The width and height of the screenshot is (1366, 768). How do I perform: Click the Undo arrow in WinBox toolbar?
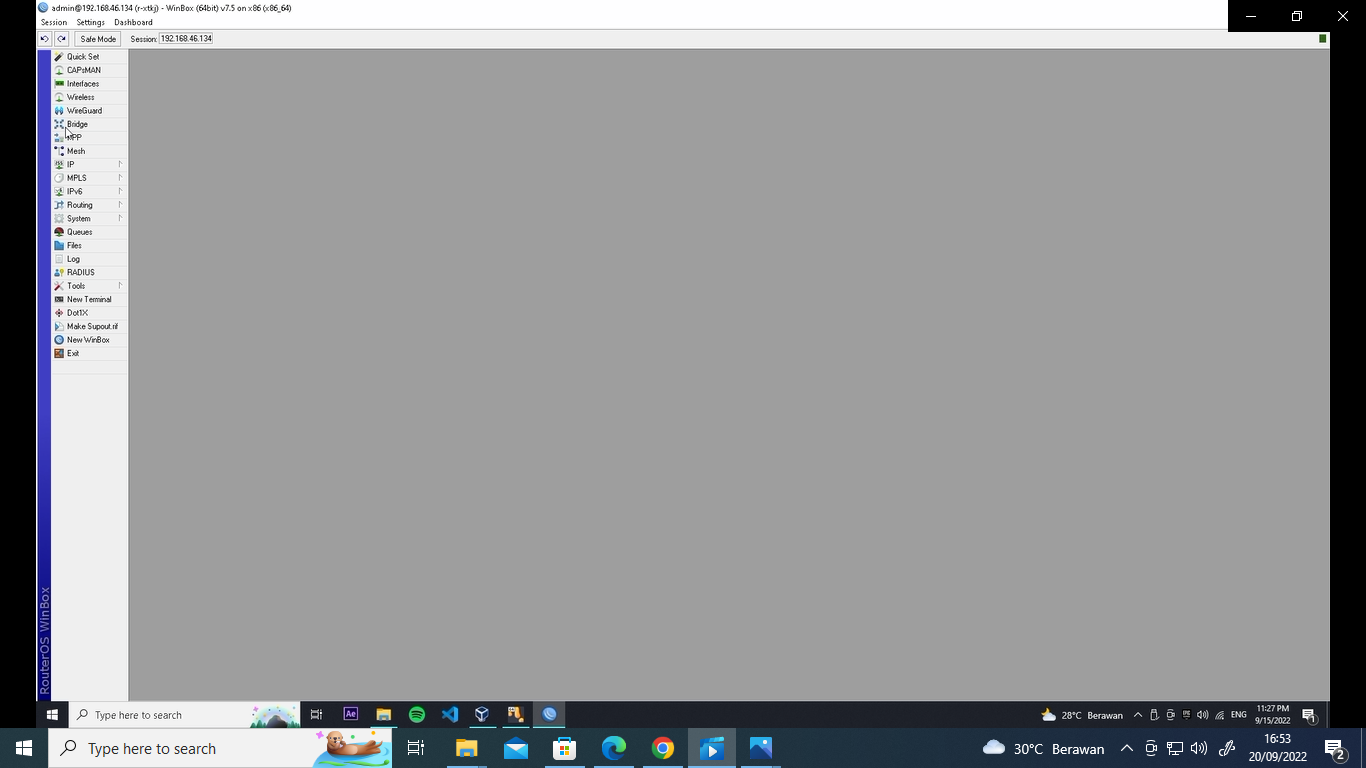click(x=44, y=39)
